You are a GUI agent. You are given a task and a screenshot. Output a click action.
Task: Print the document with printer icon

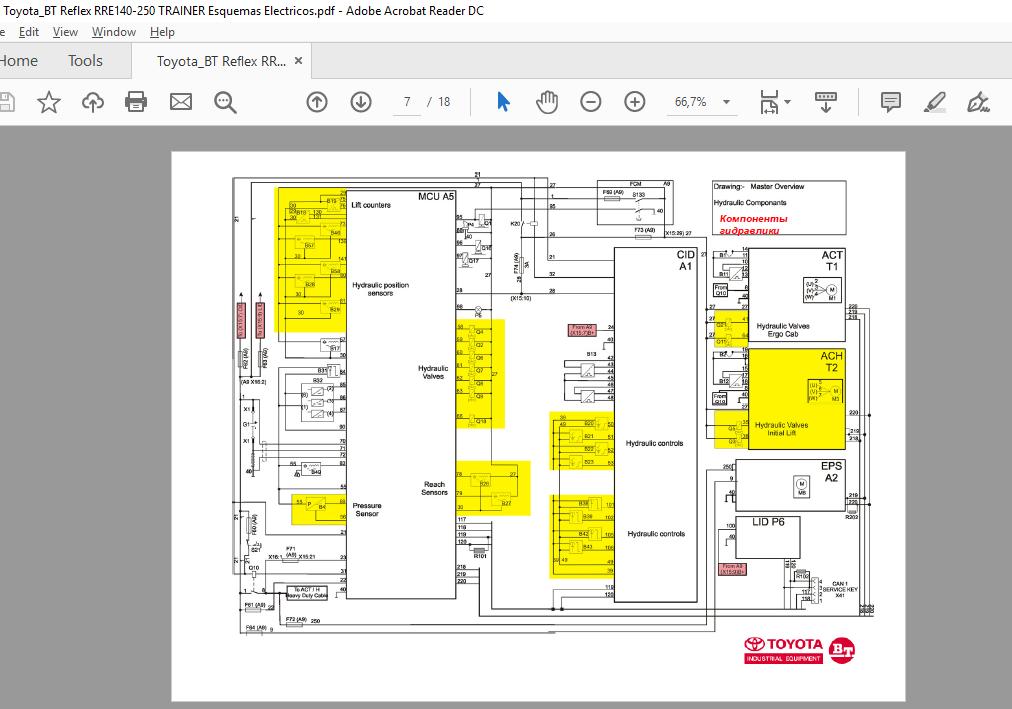pyautogui.click(x=136, y=102)
